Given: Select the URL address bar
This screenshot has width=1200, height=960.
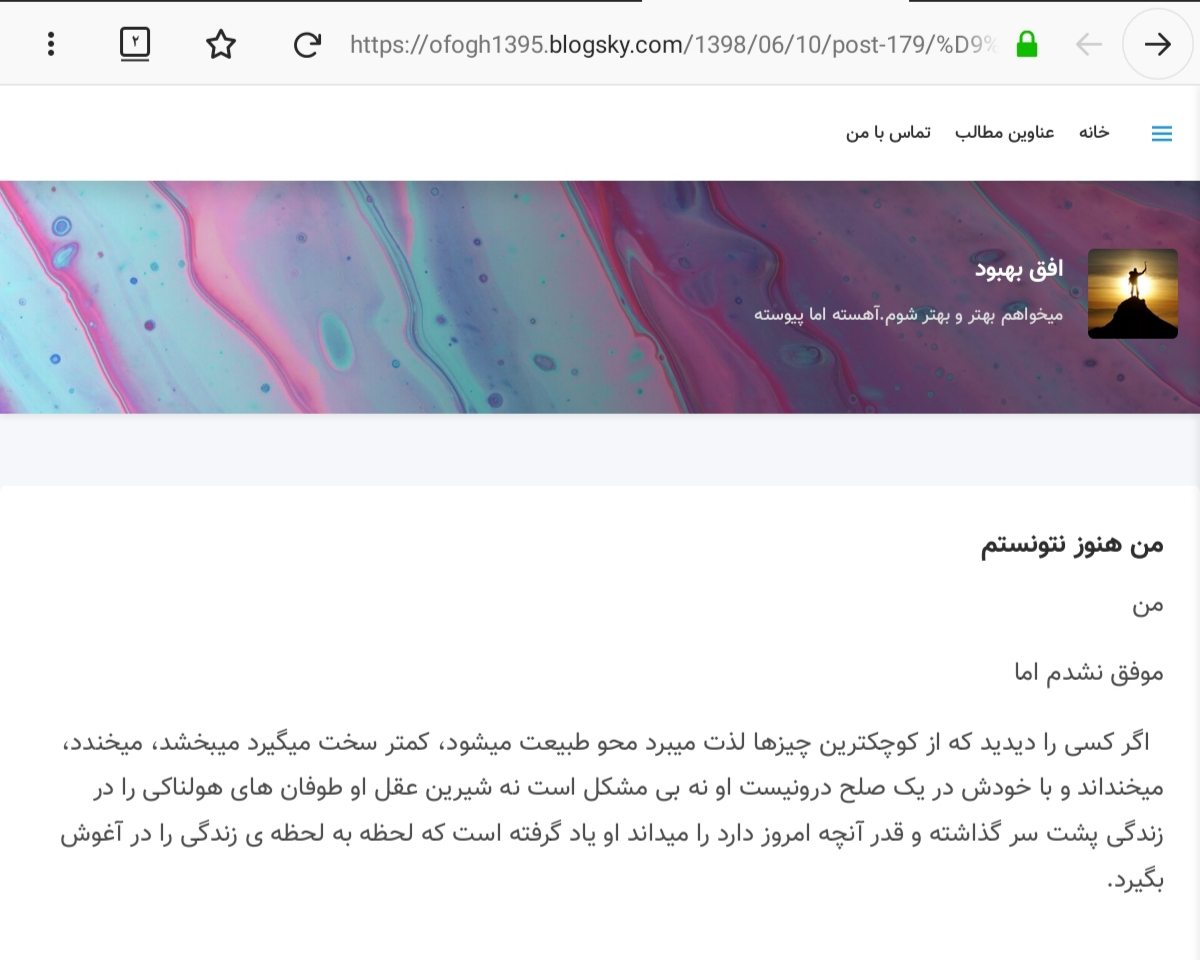Looking at the screenshot, I should [675, 44].
